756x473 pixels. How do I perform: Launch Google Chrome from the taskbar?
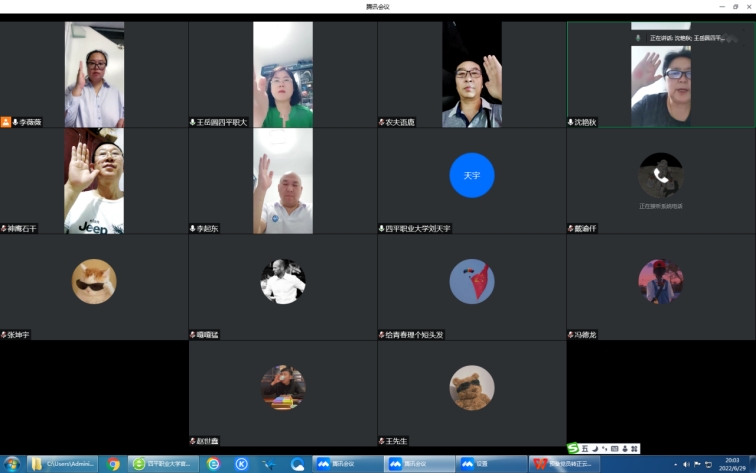pyautogui.click(x=113, y=464)
